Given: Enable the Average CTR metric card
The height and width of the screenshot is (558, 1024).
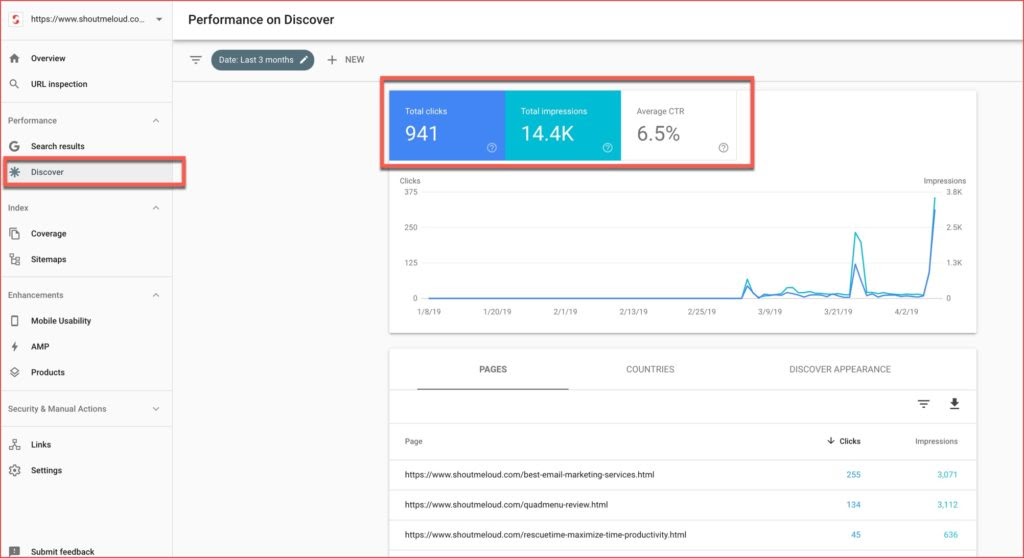Looking at the screenshot, I should pyautogui.click(x=678, y=125).
